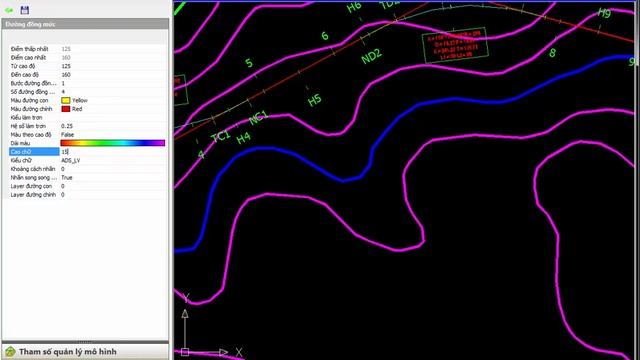
Task: Click the H5 label in the drawing
Action: (315, 100)
